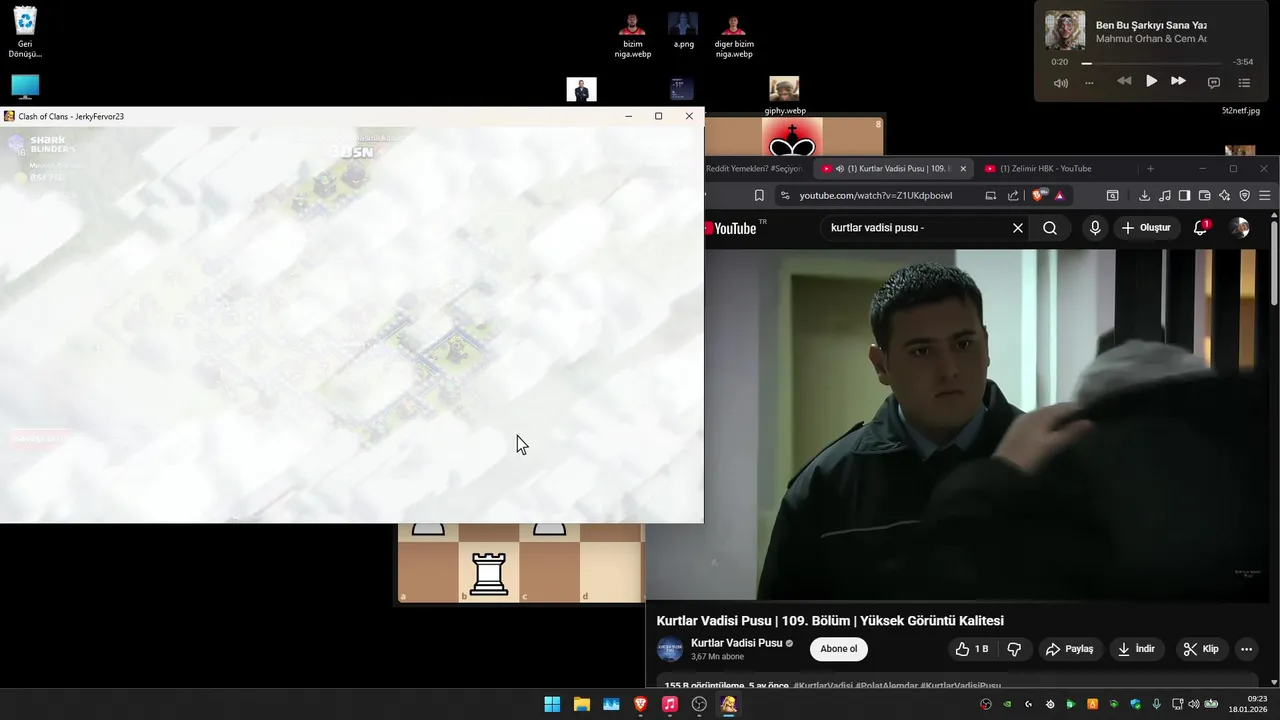
Task: Open Clash of Clans from the taskbar
Action: click(728, 704)
